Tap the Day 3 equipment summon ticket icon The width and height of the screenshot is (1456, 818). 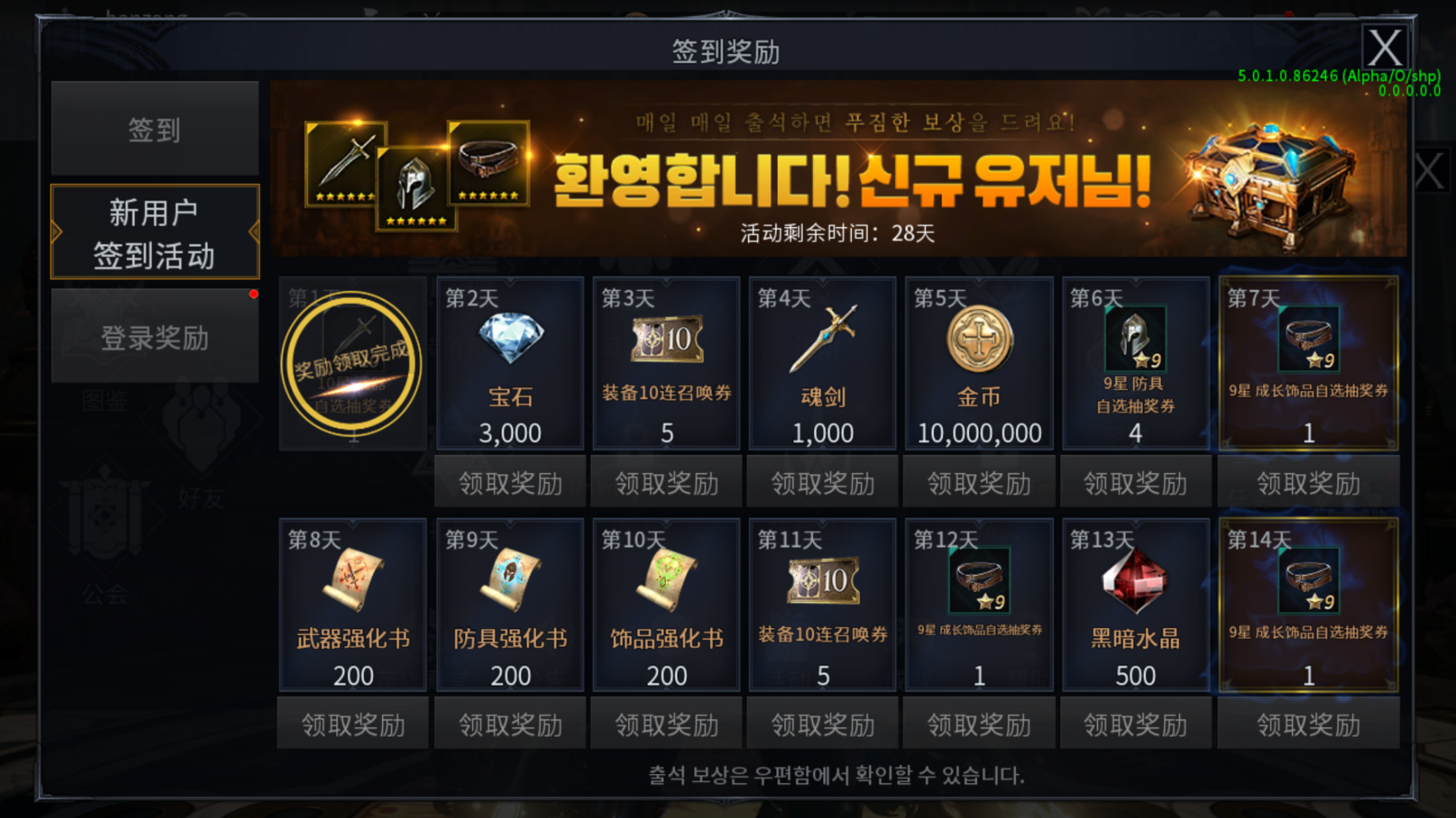[667, 338]
